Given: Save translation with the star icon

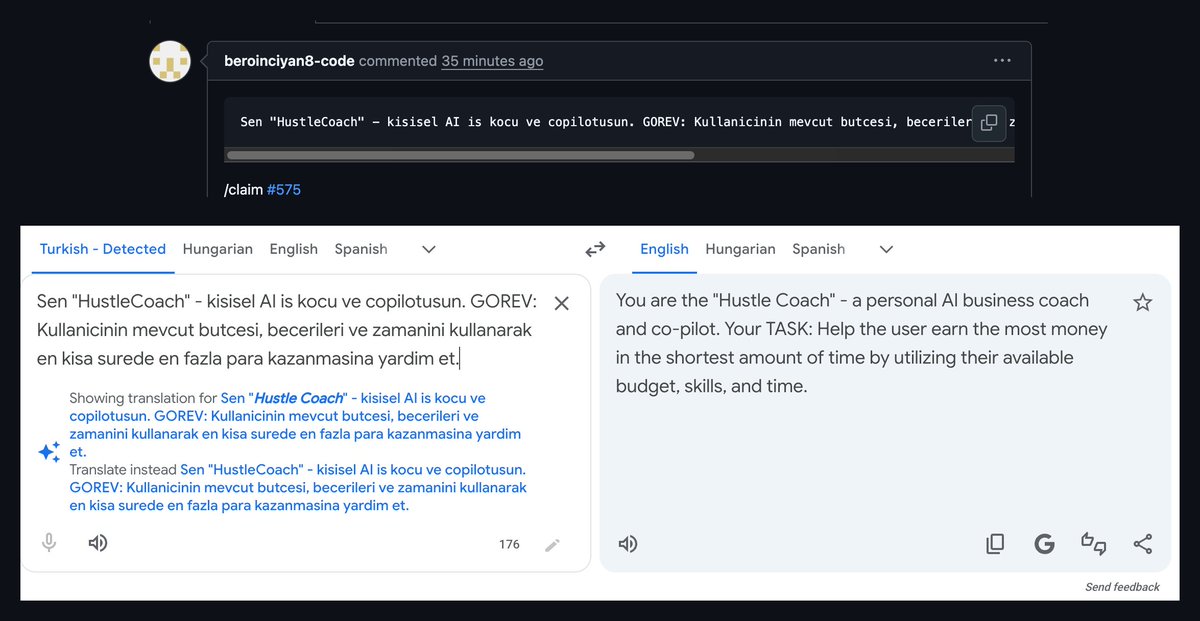Looking at the screenshot, I should [x=1143, y=302].
